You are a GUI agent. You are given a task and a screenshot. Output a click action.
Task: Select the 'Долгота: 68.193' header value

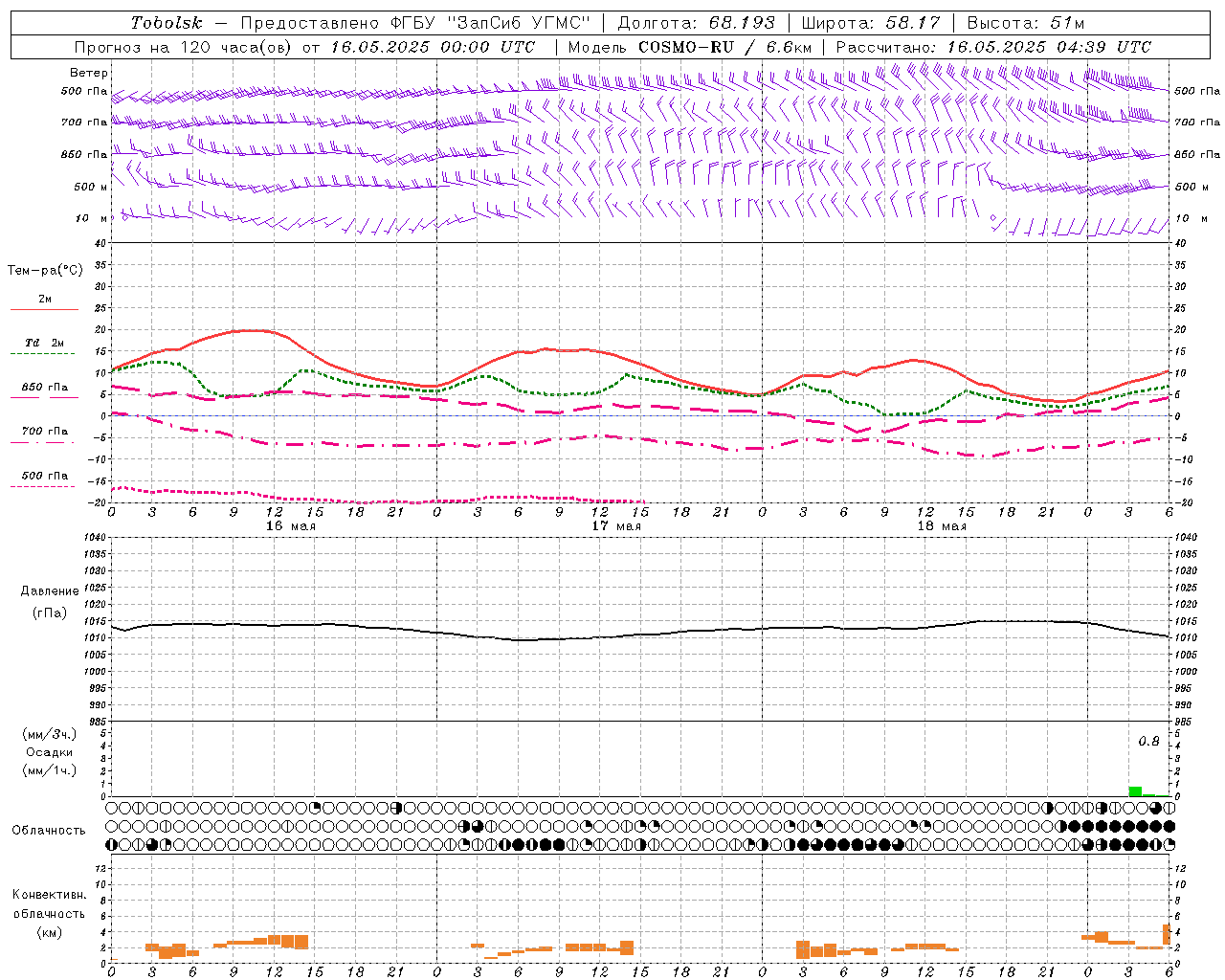pyautogui.click(x=696, y=23)
